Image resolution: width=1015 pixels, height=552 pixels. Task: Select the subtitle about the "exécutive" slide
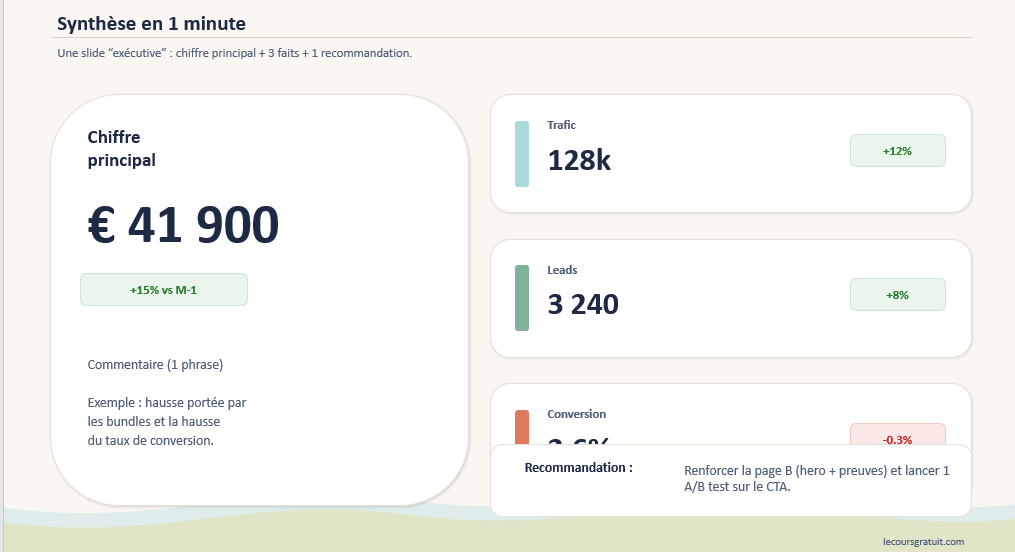pyautogui.click(x=235, y=53)
